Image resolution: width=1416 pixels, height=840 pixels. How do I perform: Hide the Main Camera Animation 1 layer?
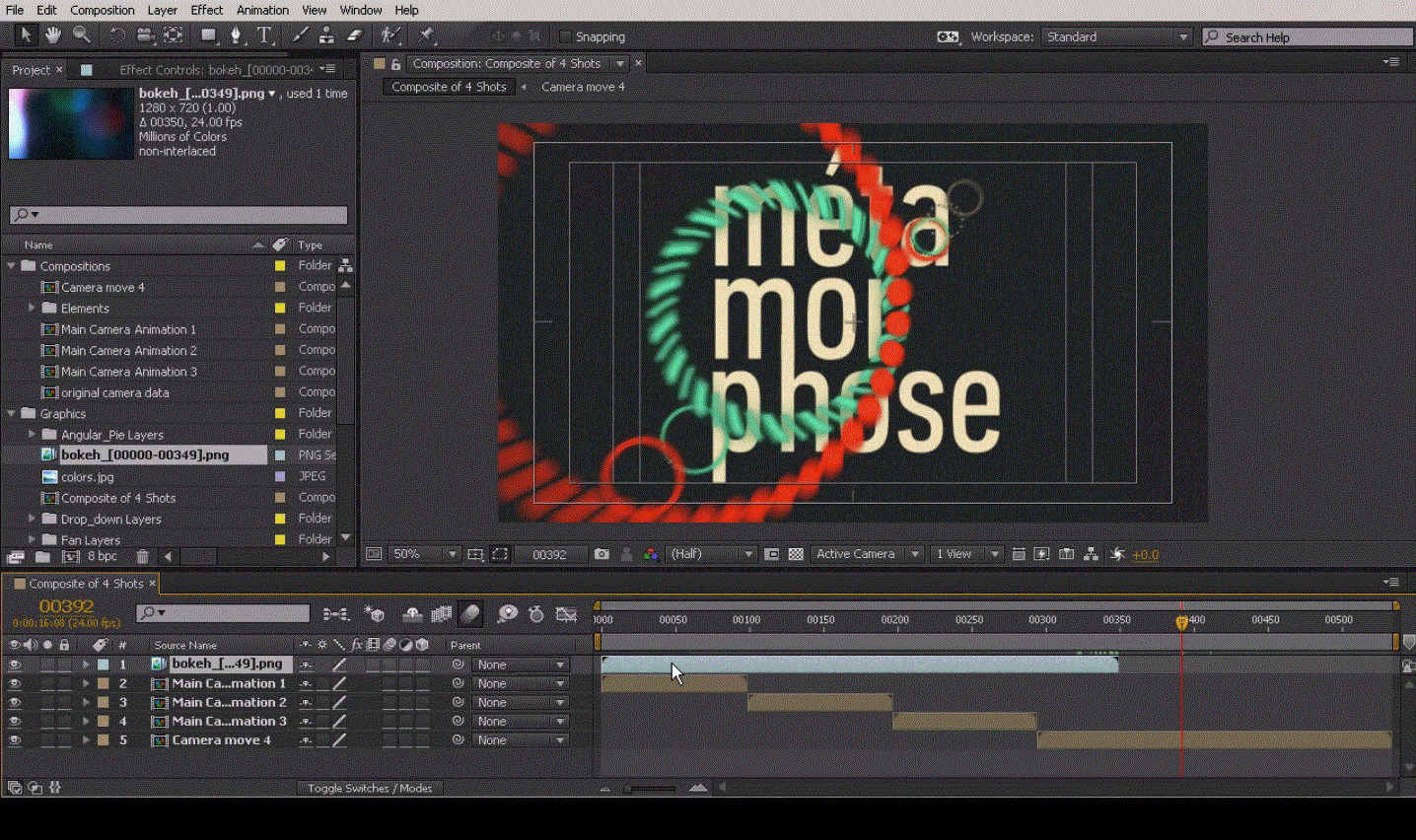pyautogui.click(x=15, y=683)
